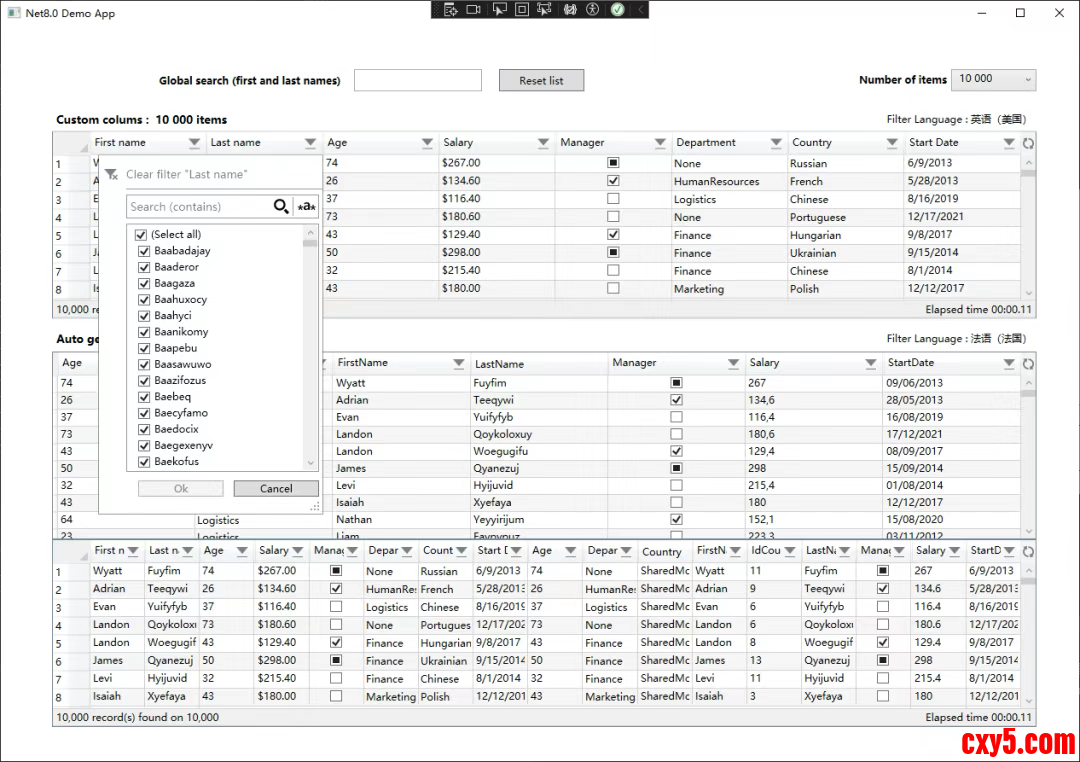Uncheck the Baahuxocy checkbox
The image size is (1080, 762).
(x=144, y=300)
